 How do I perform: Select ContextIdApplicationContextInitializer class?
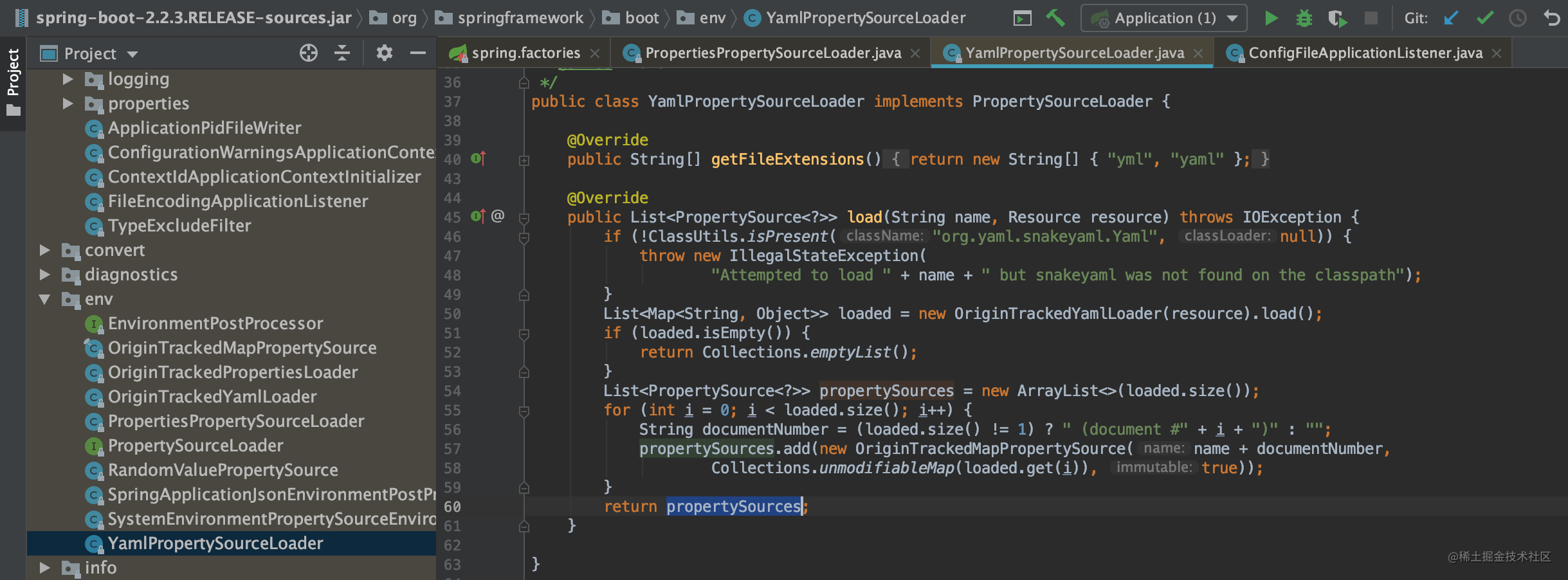[264, 177]
